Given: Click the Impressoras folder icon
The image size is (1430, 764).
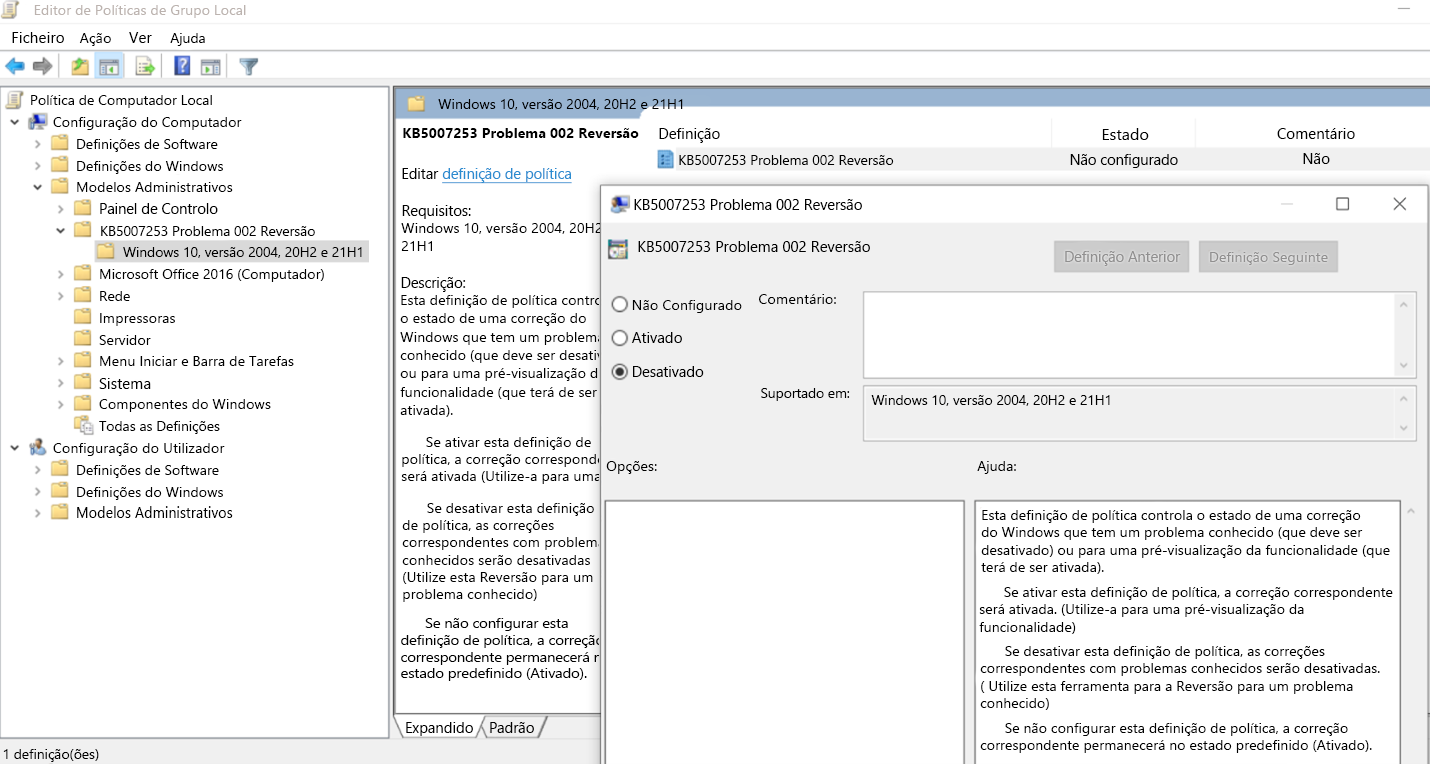Looking at the screenshot, I should (84, 318).
